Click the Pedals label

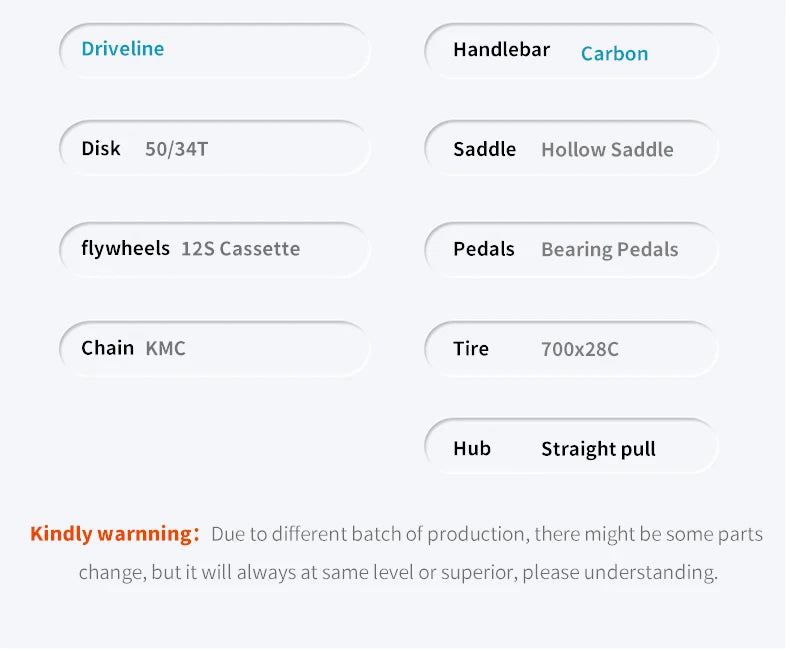tap(483, 249)
